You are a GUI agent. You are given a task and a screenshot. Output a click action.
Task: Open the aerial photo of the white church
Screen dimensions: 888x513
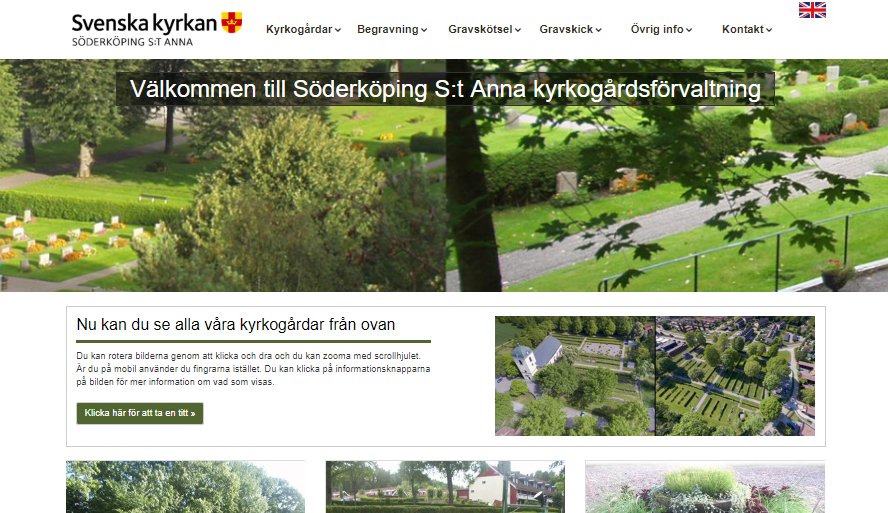pos(575,376)
